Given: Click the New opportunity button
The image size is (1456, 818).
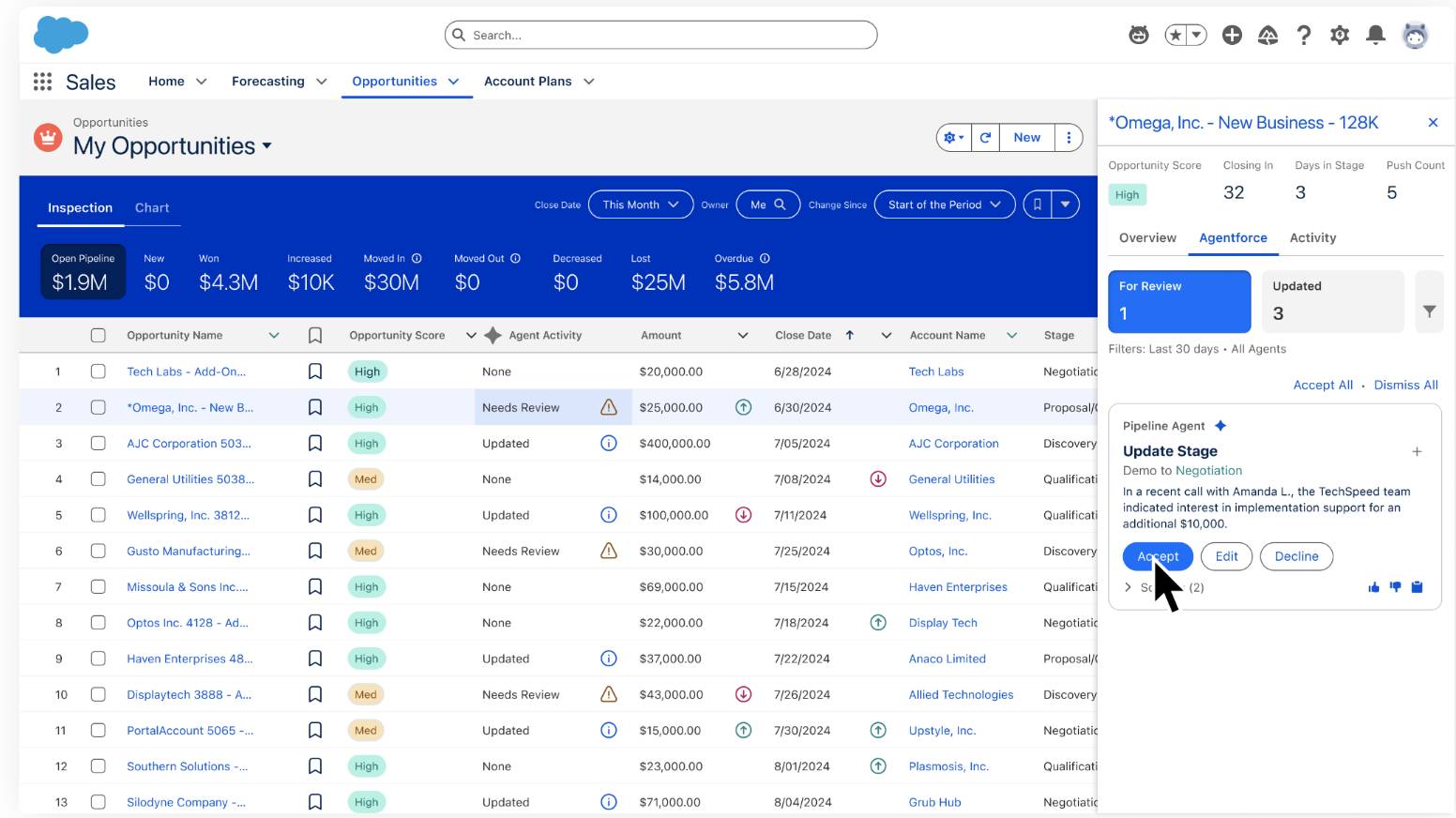Looking at the screenshot, I should click(x=1026, y=137).
